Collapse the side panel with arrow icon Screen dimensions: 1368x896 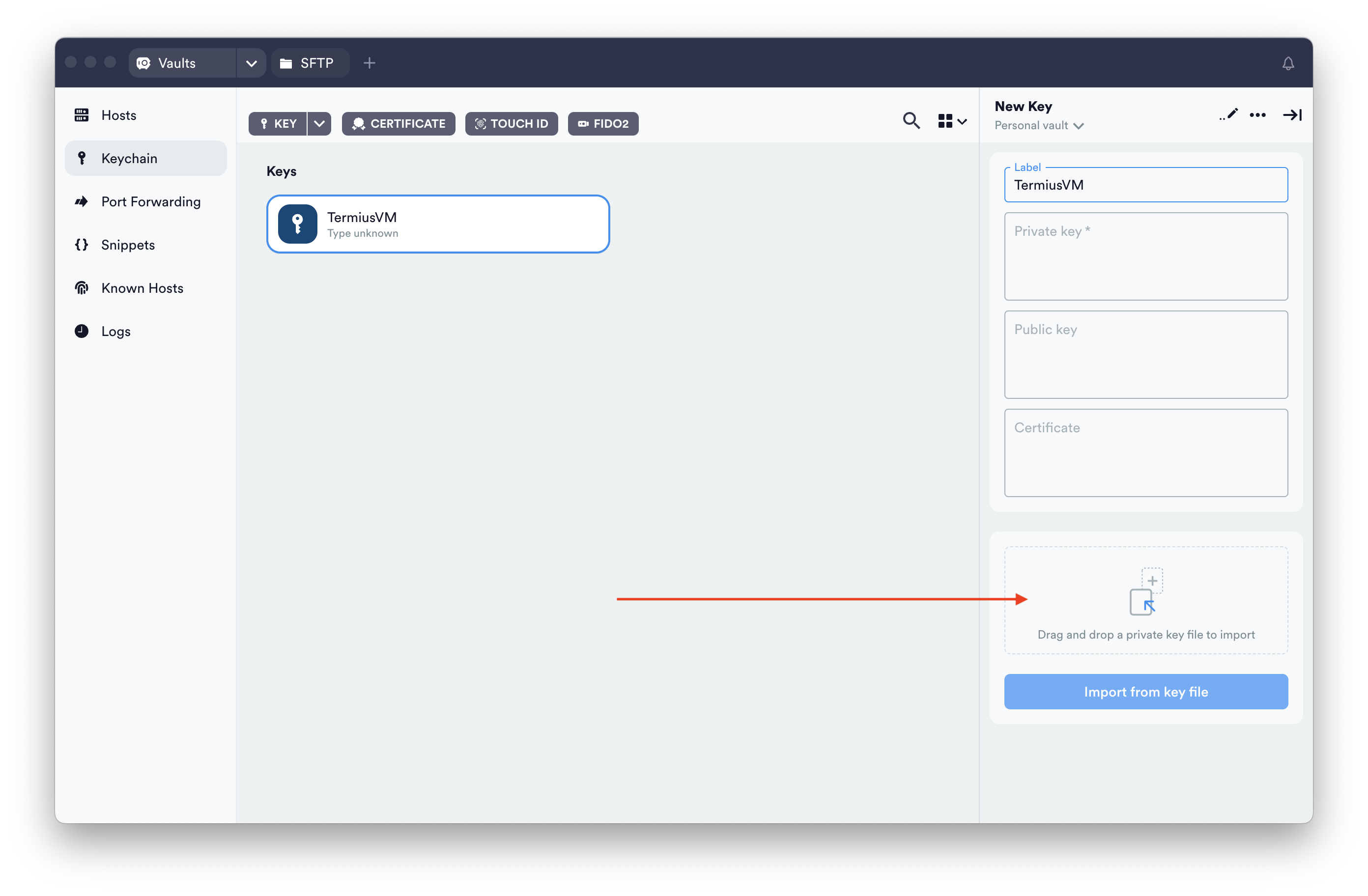pyautogui.click(x=1292, y=115)
